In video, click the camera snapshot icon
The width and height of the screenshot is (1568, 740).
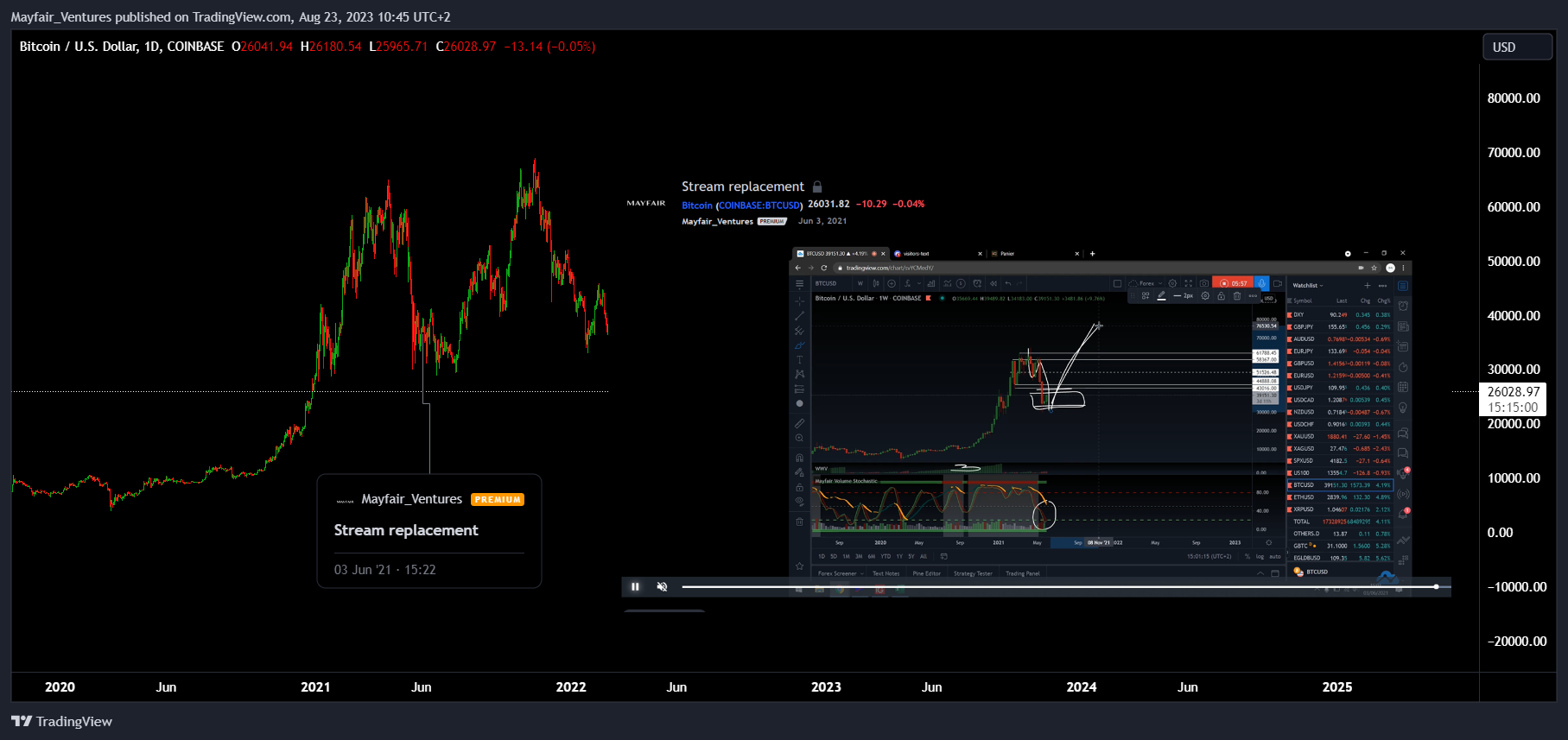[1203, 283]
